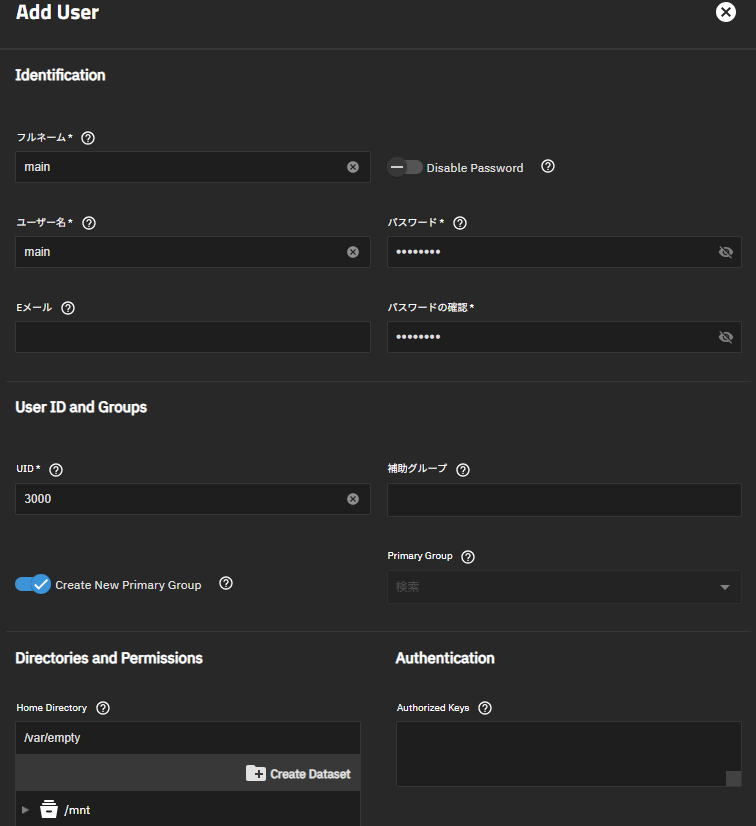The height and width of the screenshot is (826, 756).
Task: Show password in パスワード field
Action: [x=726, y=252]
